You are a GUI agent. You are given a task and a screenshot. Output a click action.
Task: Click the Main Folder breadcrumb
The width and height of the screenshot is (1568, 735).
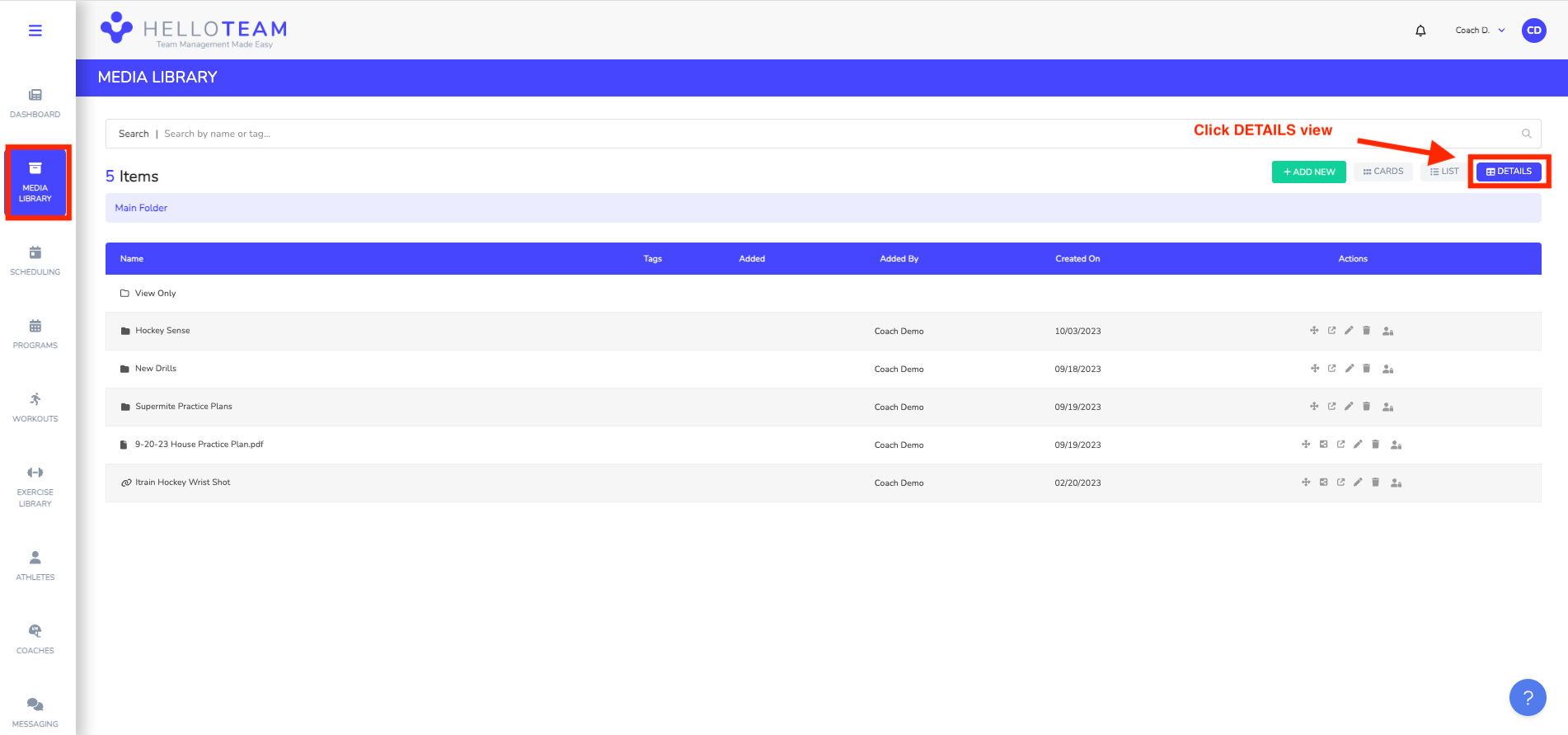tap(141, 208)
